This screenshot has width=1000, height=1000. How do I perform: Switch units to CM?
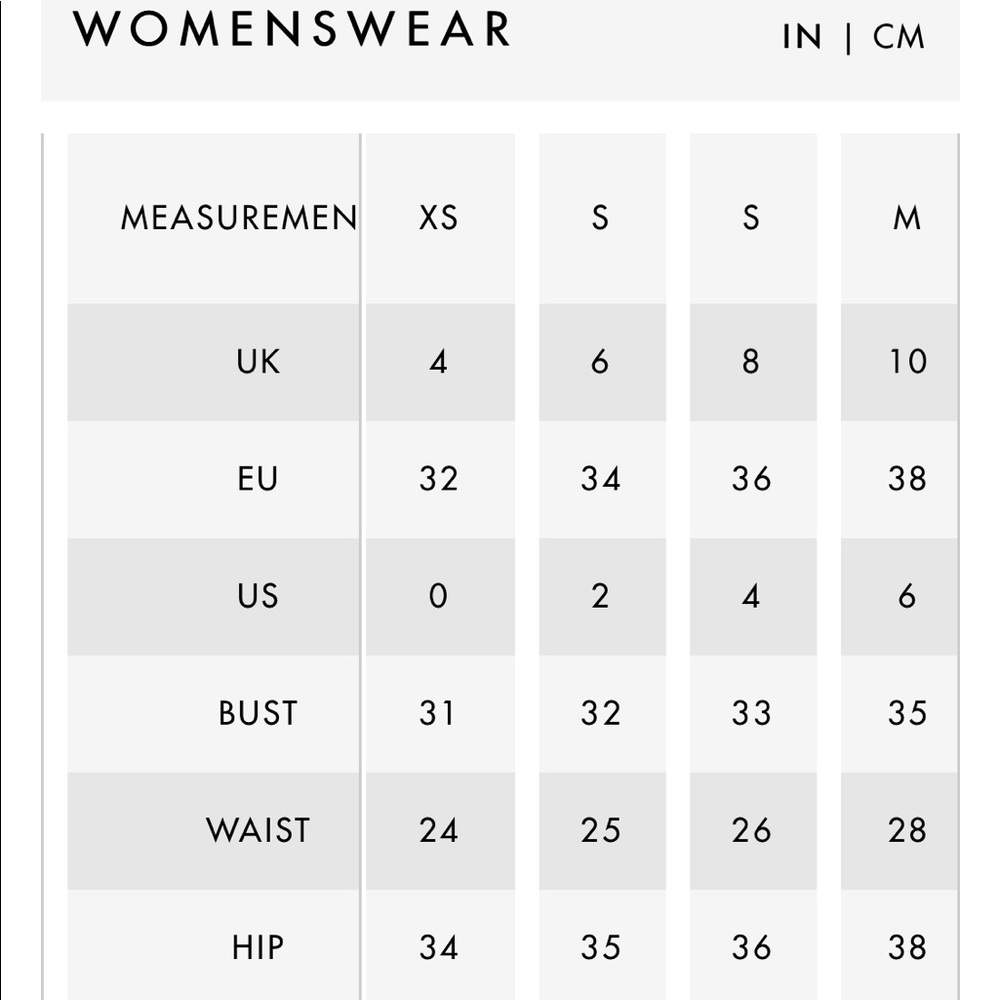tap(899, 37)
